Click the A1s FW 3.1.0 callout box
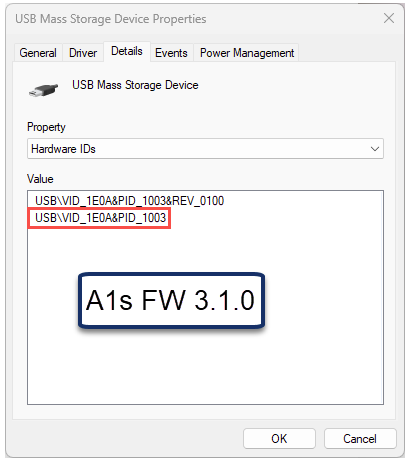This screenshot has height=461, width=405. [171, 300]
